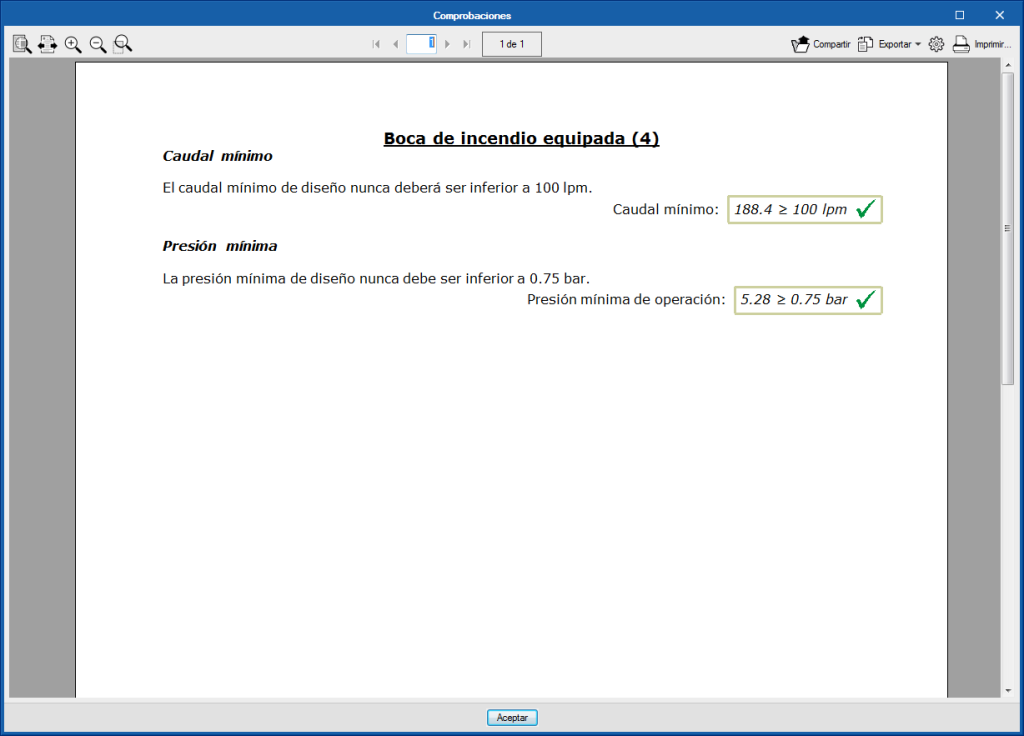
Task: Click the 'Caudal mínimo' section heading
Action: 217,156
